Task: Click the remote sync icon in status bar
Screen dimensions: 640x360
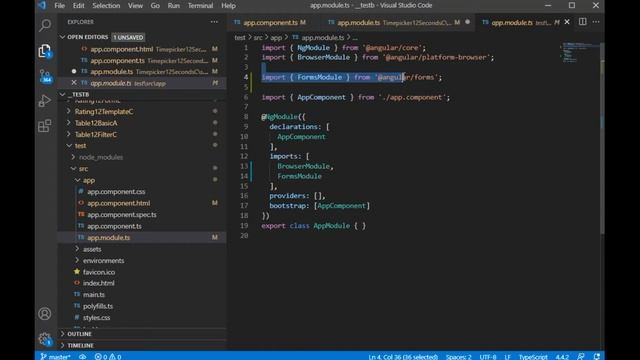Action: click(x=82, y=356)
